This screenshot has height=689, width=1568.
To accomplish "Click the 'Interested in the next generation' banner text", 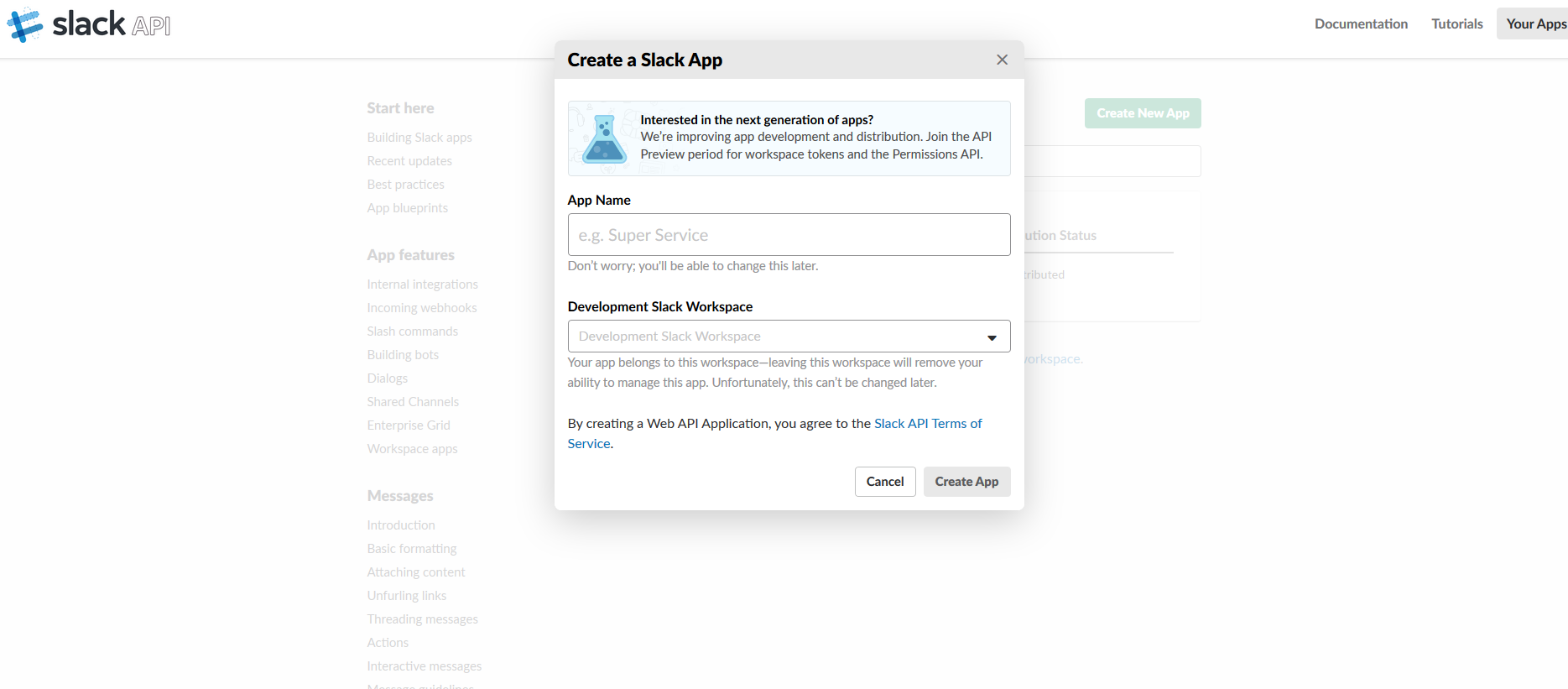I will click(757, 120).
